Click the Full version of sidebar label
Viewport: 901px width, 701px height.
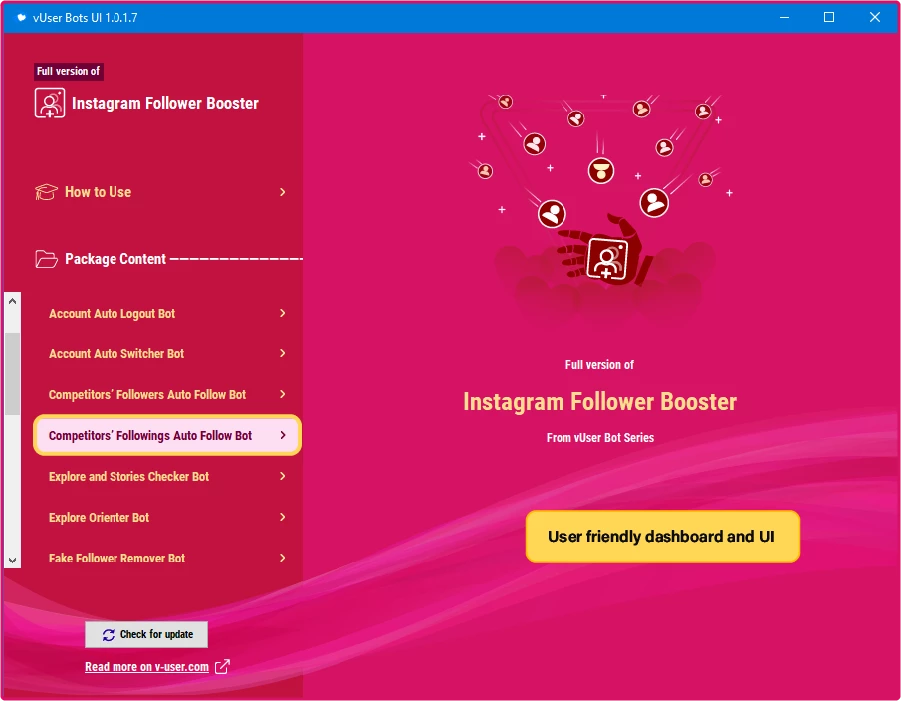tap(68, 71)
